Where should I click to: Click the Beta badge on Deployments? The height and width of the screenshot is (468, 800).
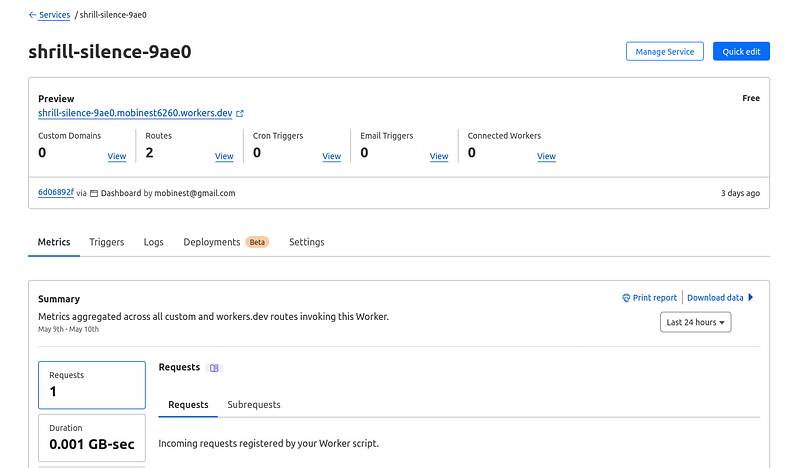tap(257, 242)
